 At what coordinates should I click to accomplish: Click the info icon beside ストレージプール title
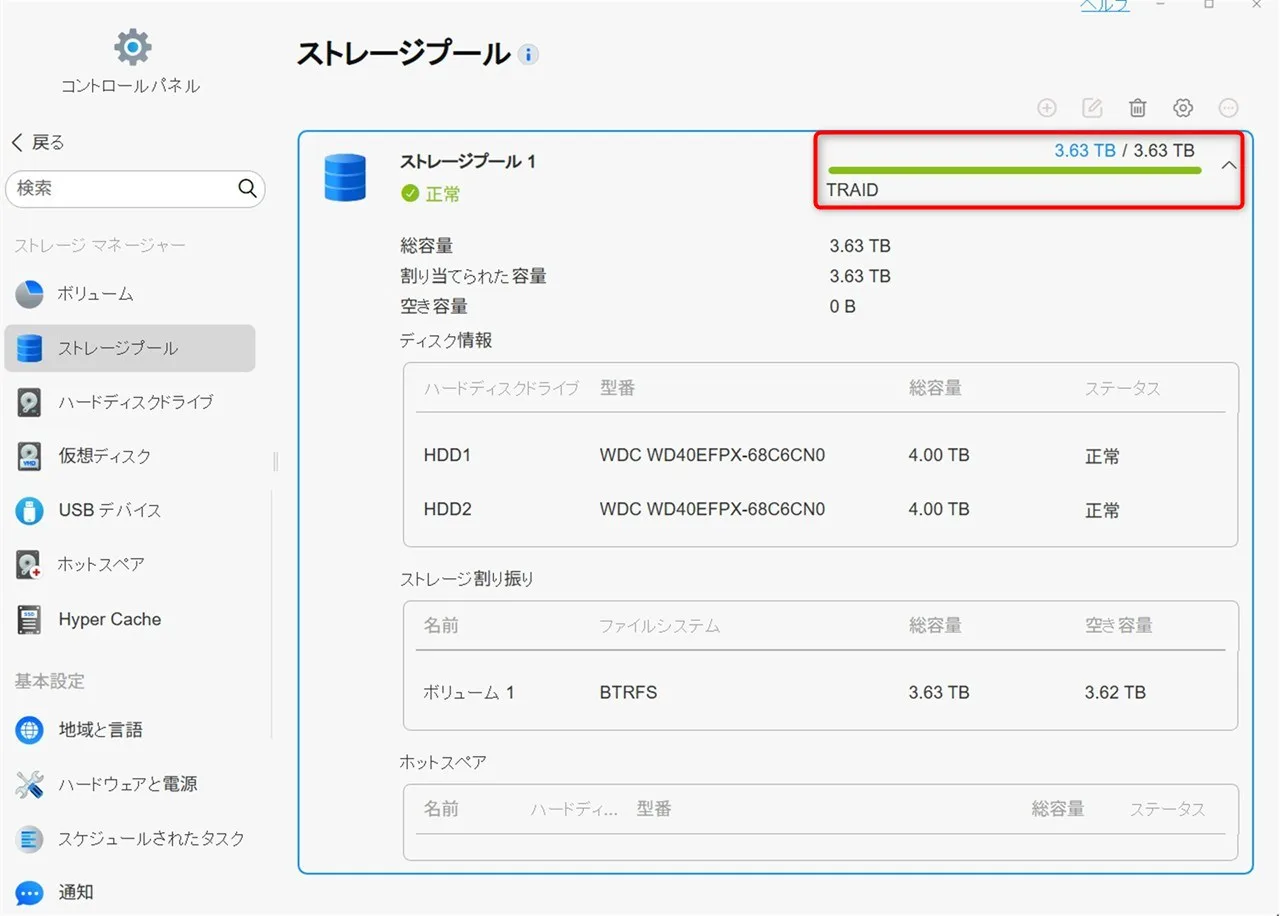pyautogui.click(x=528, y=55)
